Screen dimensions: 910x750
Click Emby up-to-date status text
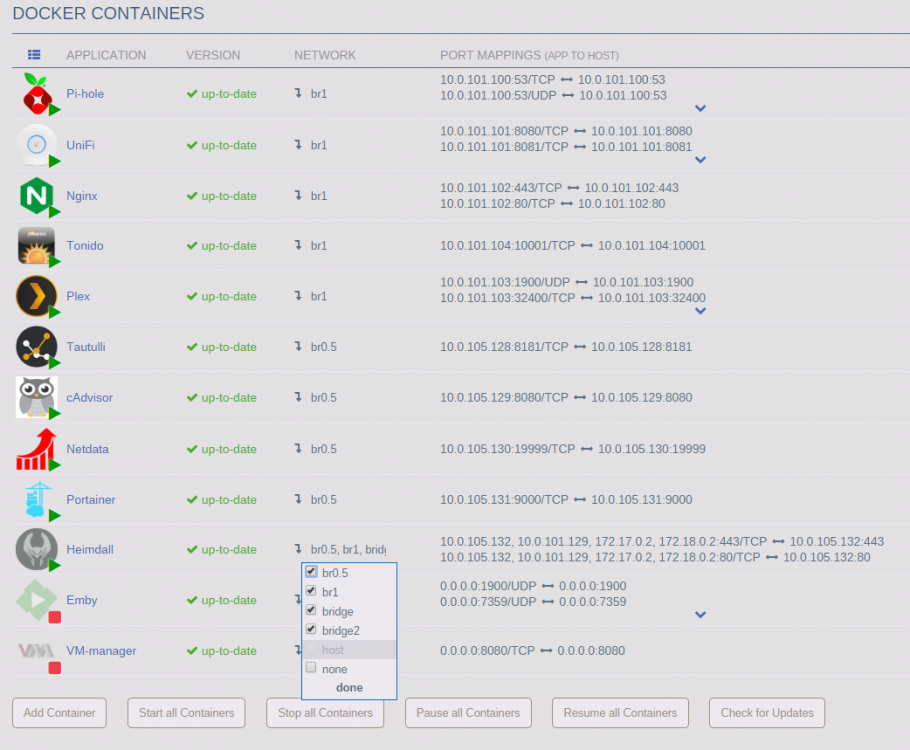(x=229, y=600)
